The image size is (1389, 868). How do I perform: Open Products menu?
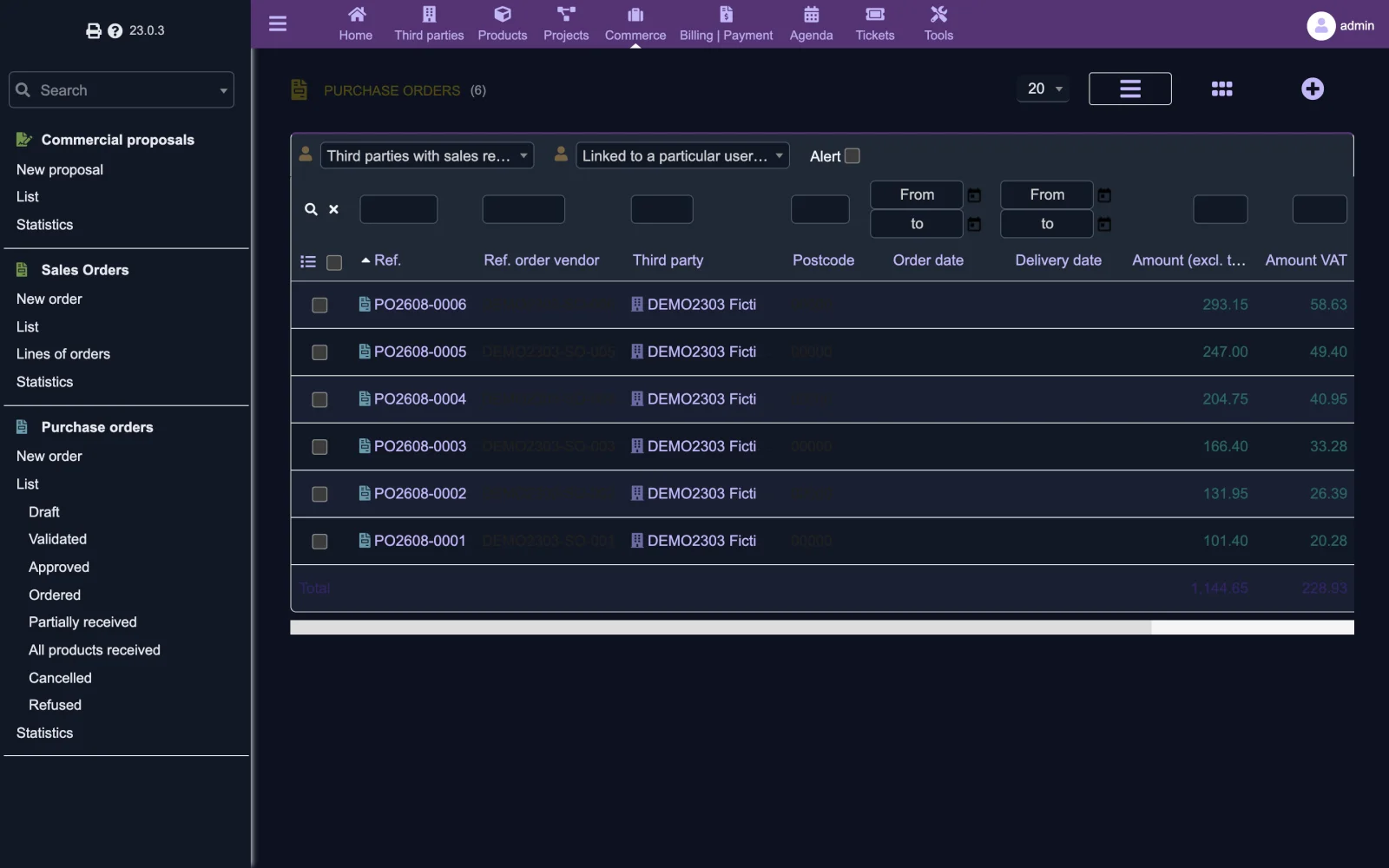(x=503, y=24)
